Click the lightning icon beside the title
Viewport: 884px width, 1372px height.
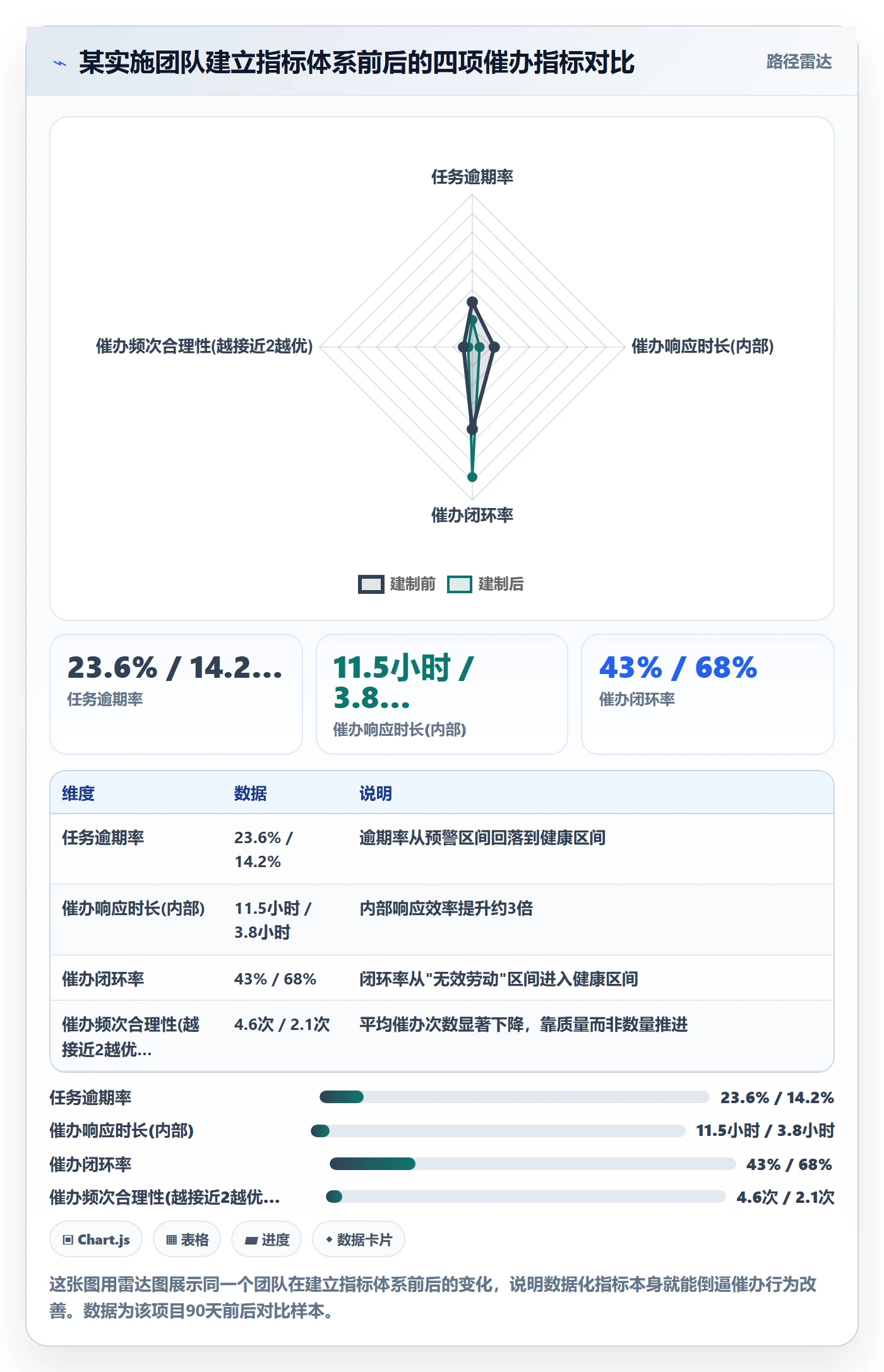[60, 63]
